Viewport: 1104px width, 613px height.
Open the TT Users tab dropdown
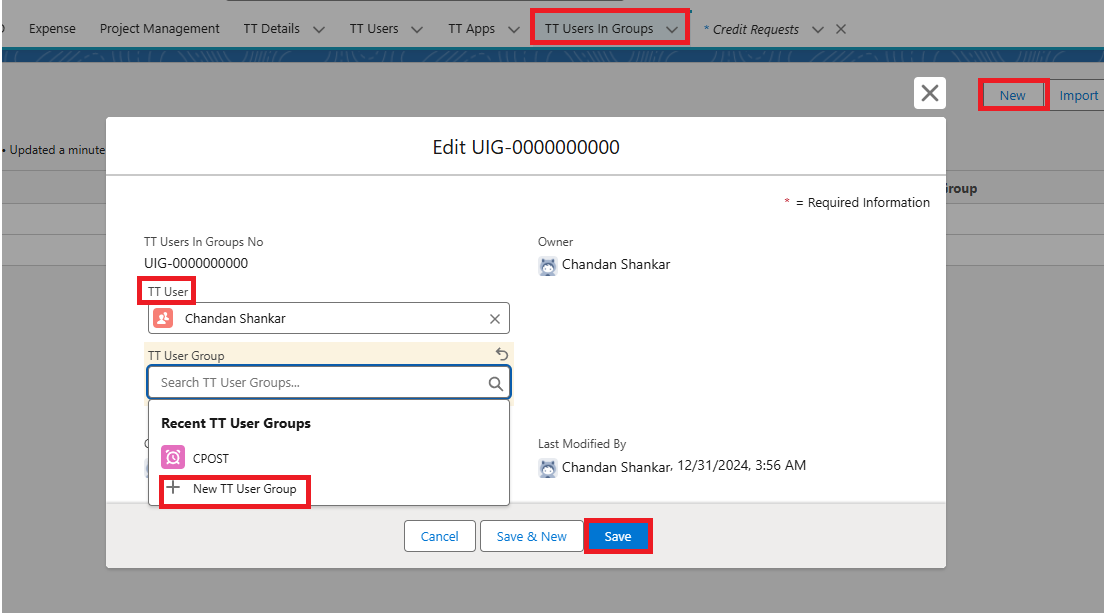click(x=417, y=30)
